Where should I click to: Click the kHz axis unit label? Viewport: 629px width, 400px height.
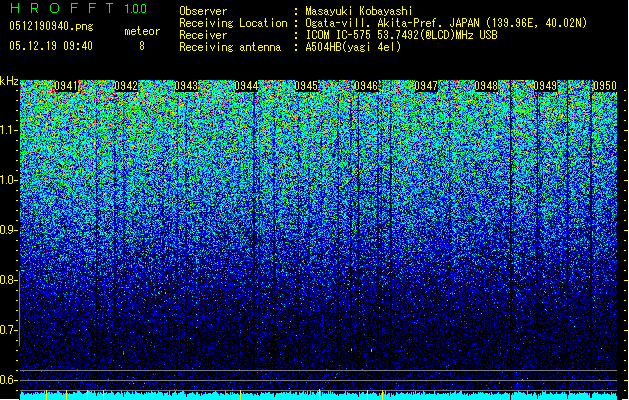[9, 81]
